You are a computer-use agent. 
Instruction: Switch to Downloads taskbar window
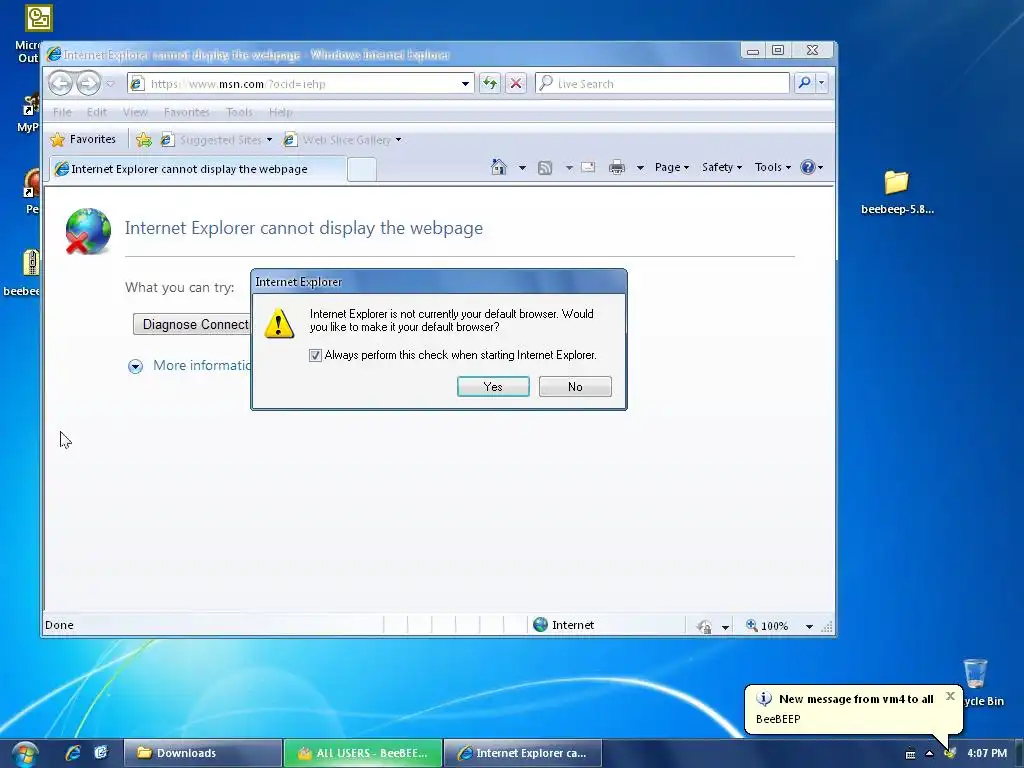pyautogui.click(x=202, y=753)
